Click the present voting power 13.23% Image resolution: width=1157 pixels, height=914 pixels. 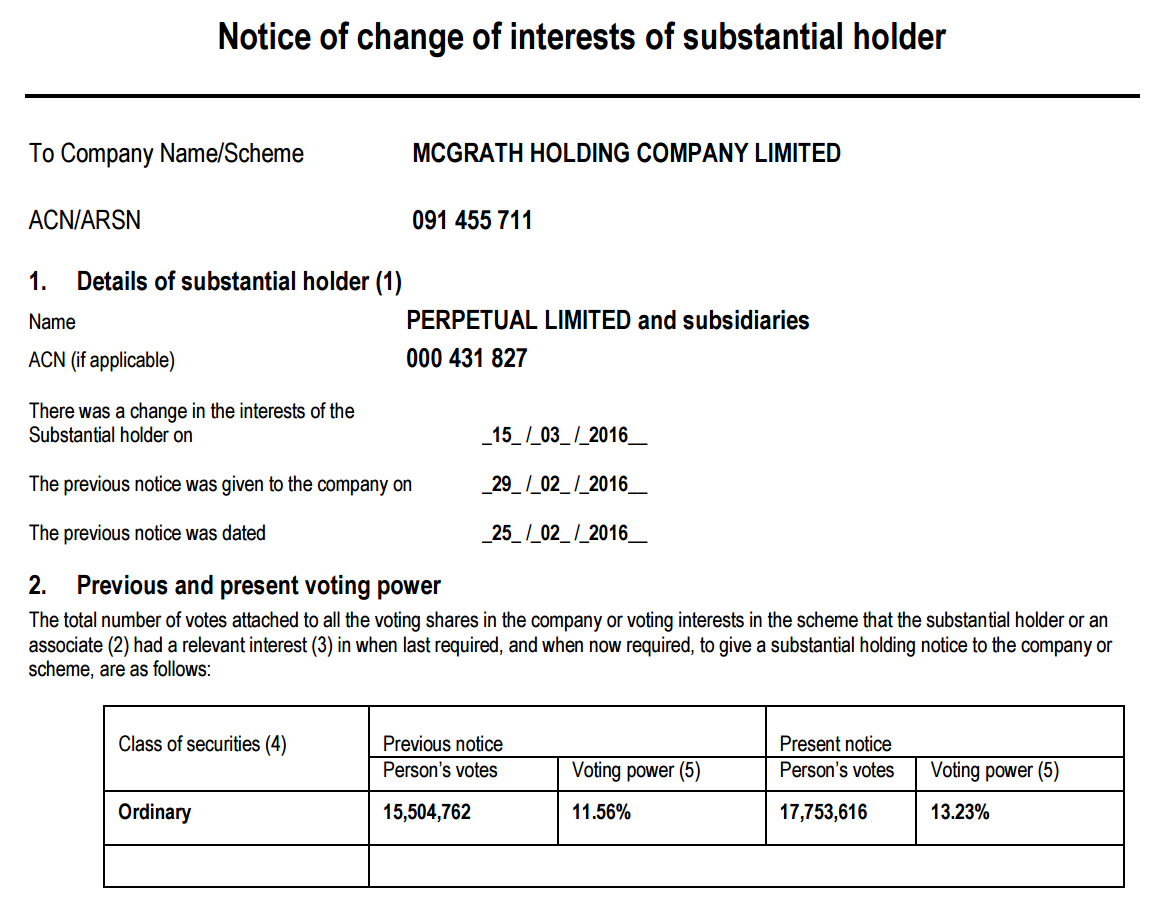click(960, 812)
